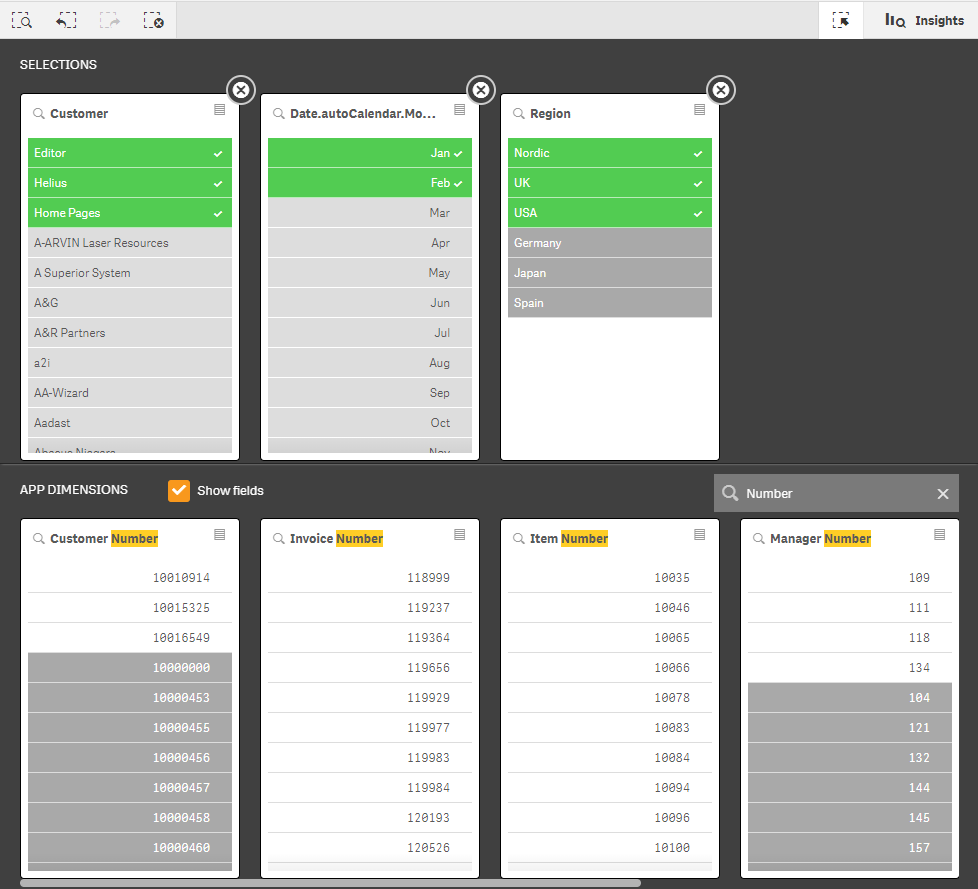Remove the Customer selection with X
Image resolution: width=978 pixels, height=889 pixels.
tap(241, 90)
